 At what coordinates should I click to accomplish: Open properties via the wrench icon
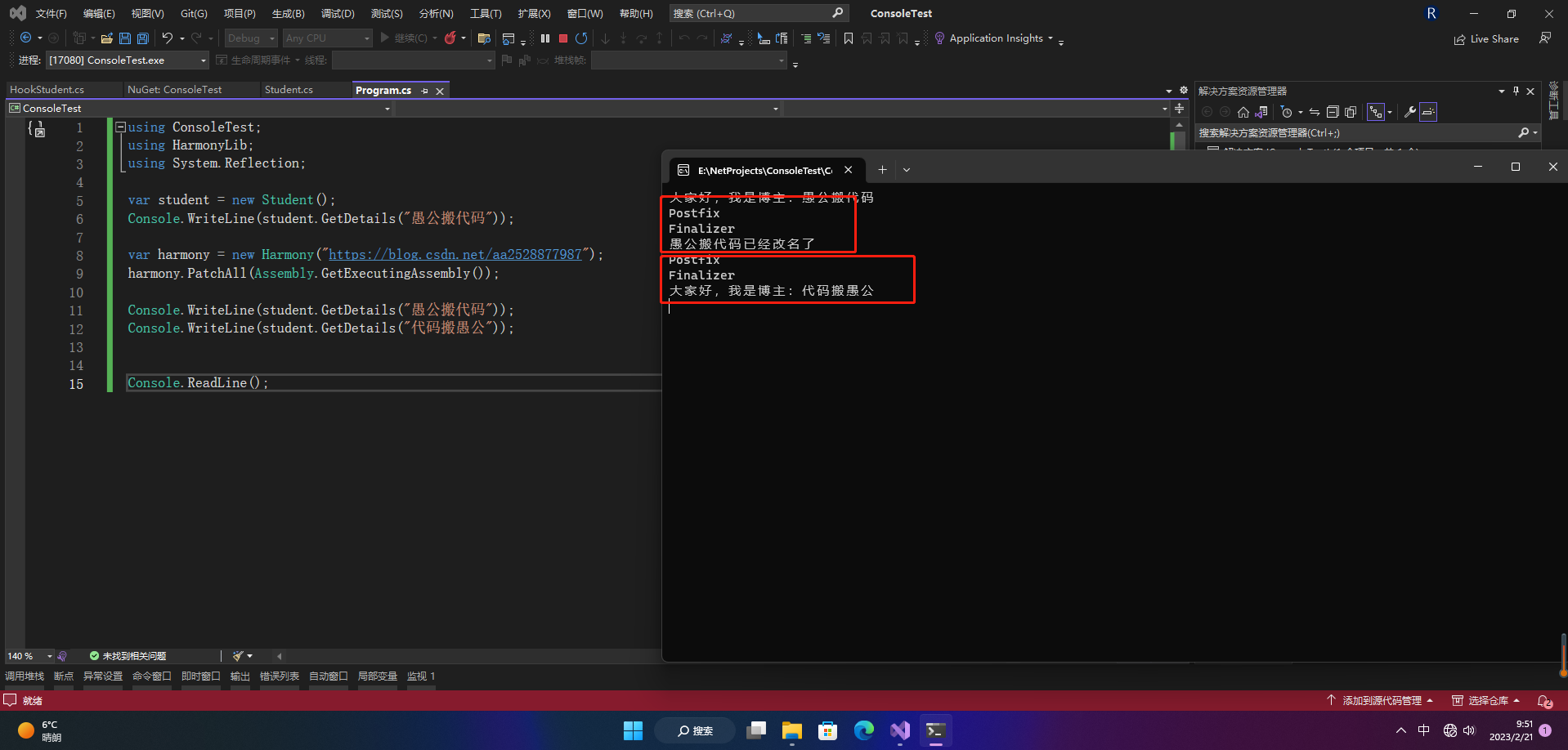pyautogui.click(x=1409, y=112)
